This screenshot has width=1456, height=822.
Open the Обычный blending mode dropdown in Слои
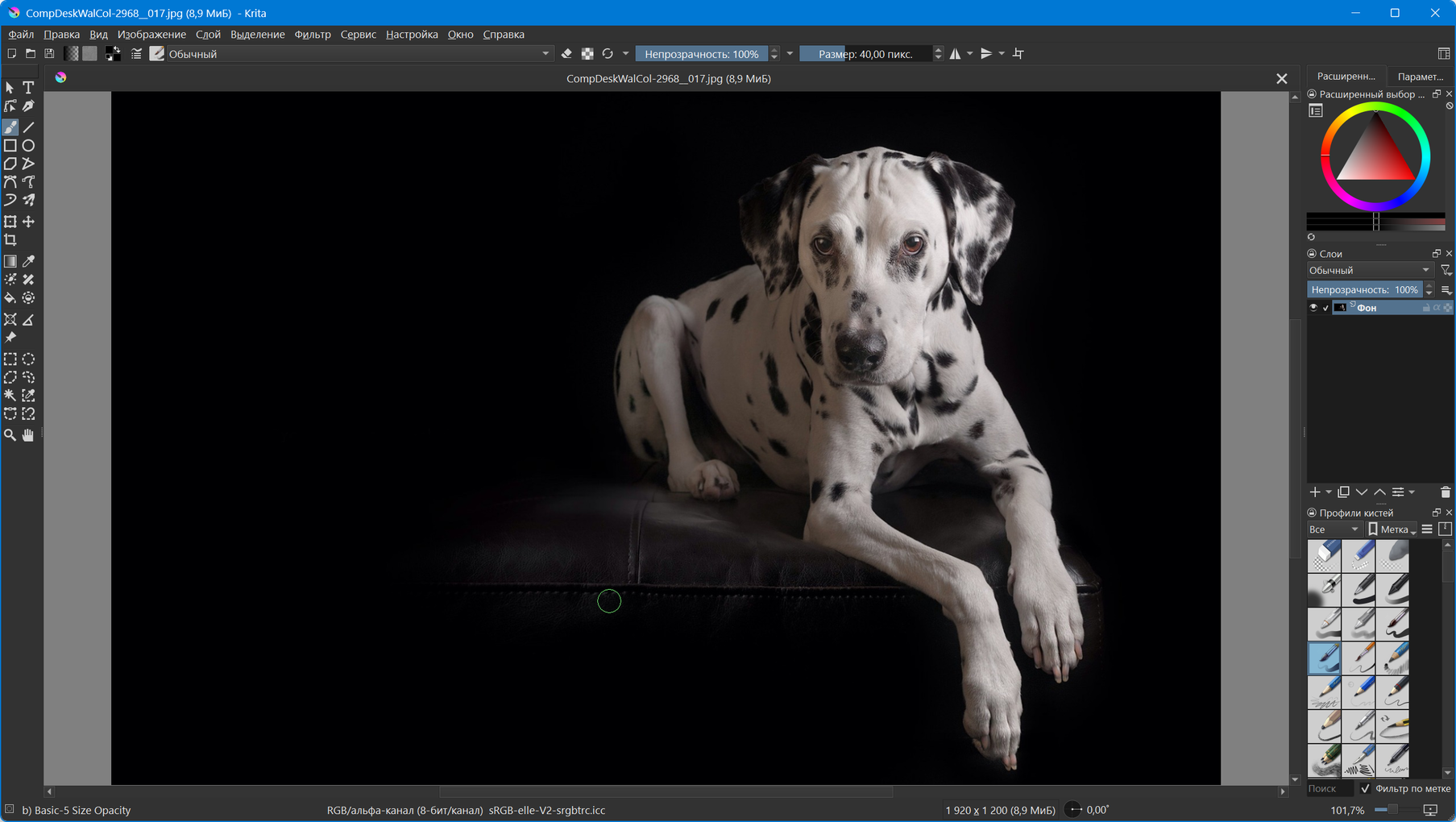pyautogui.click(x=1369, y=271)
